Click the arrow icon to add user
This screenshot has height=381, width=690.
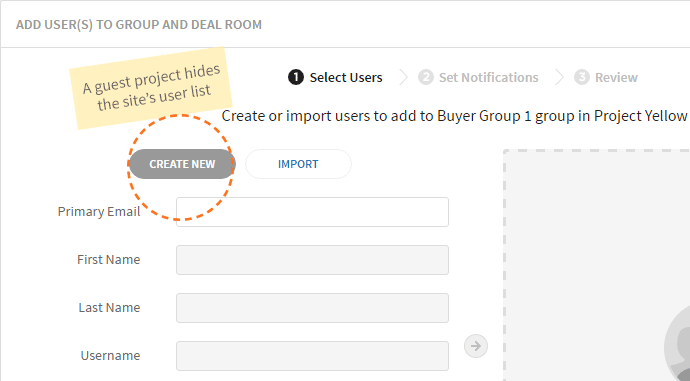pyautogui.click(x=476, y=346)
